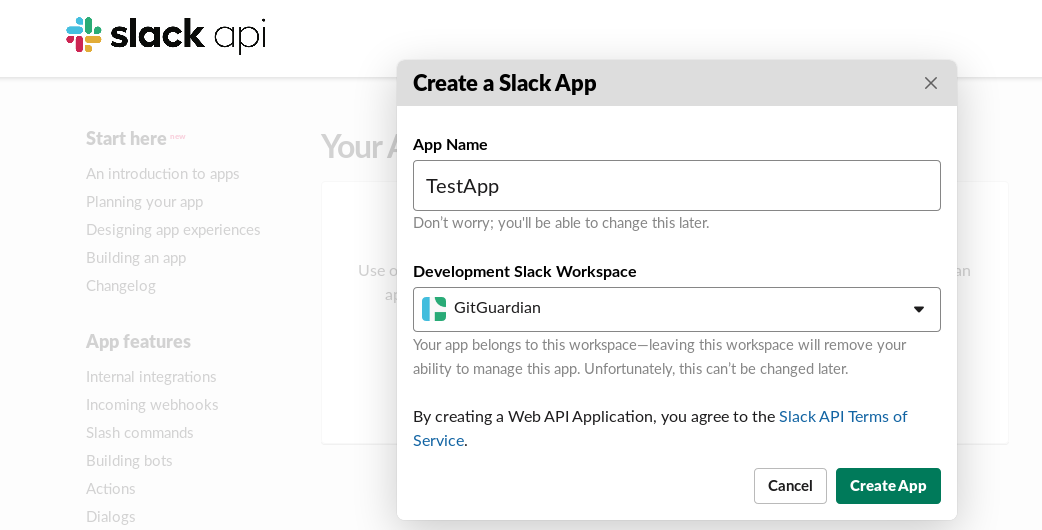Open Internal integrations in sidebar
Viewport: 1042px width, 530px height.
[151, 377]
